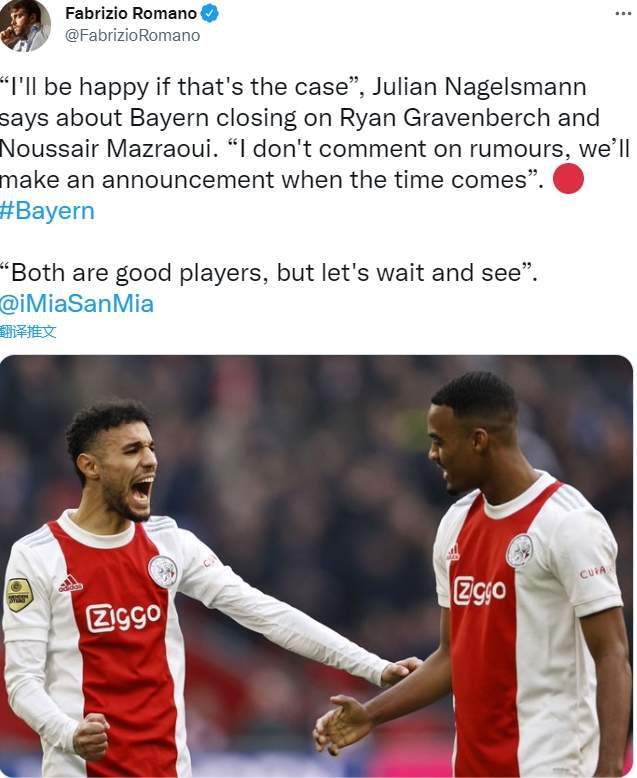Click 翻译推文 to translate the tweet
The width and height of the screenshot is (637, 778).
click(x=28, y=331)
